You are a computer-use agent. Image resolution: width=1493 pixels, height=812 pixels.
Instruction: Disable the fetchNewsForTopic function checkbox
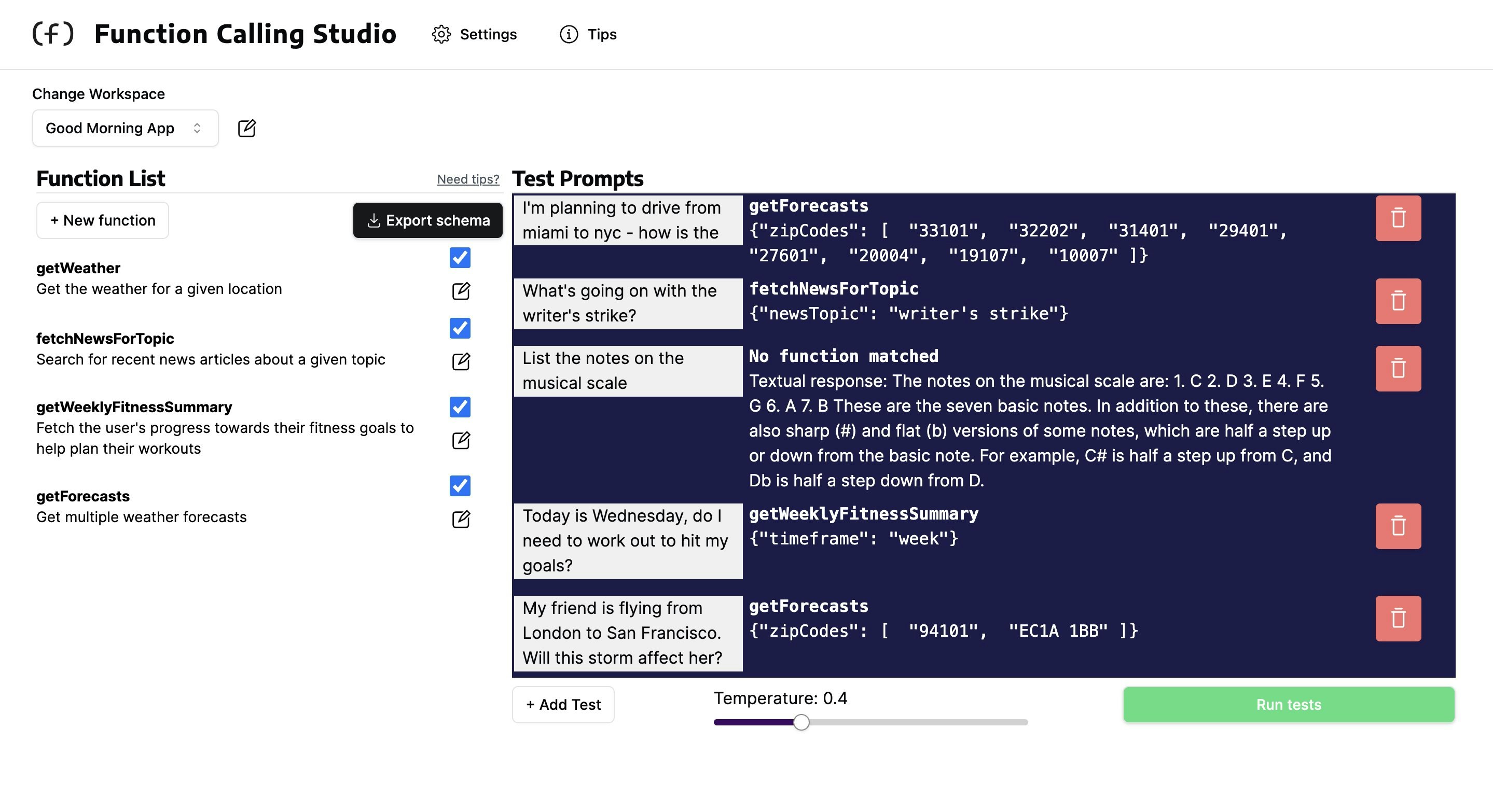pos(460,328)
